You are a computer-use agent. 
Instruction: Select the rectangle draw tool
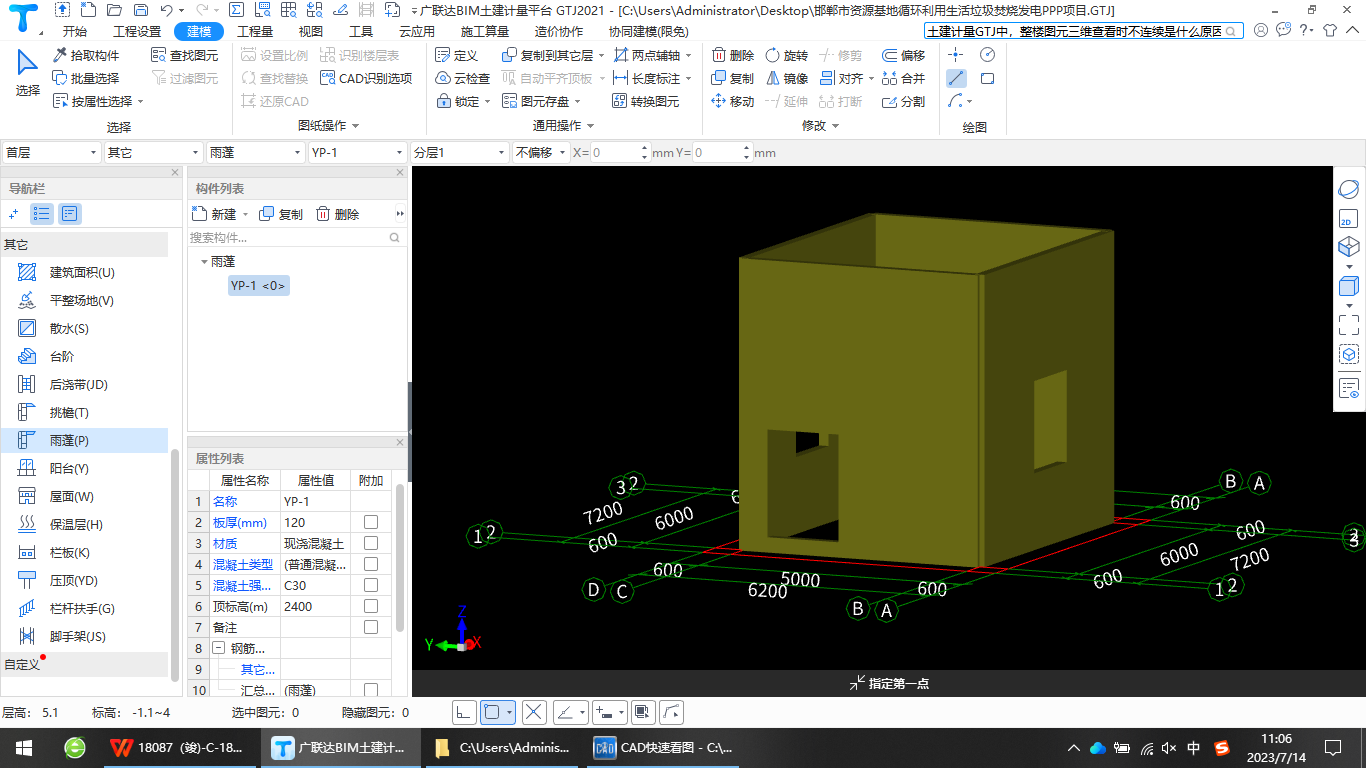point(987,78)
